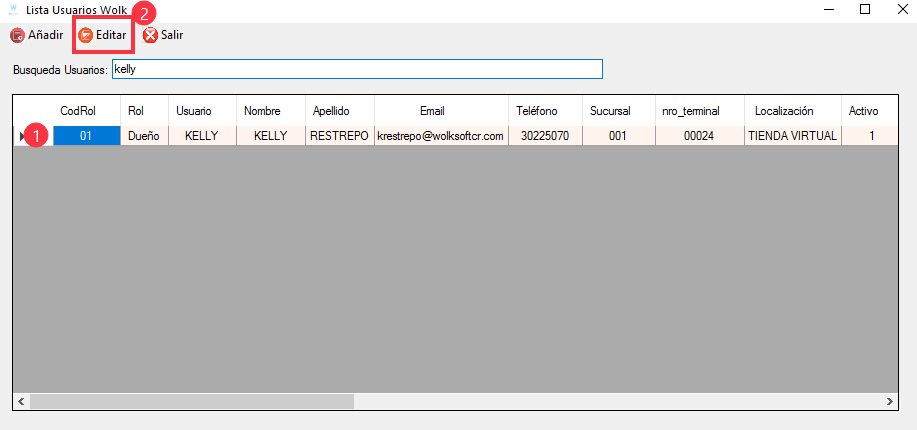Maximize the Lista Usuarios Wolk window
Viewport: 917px width, 430px height.
[865, 9]
